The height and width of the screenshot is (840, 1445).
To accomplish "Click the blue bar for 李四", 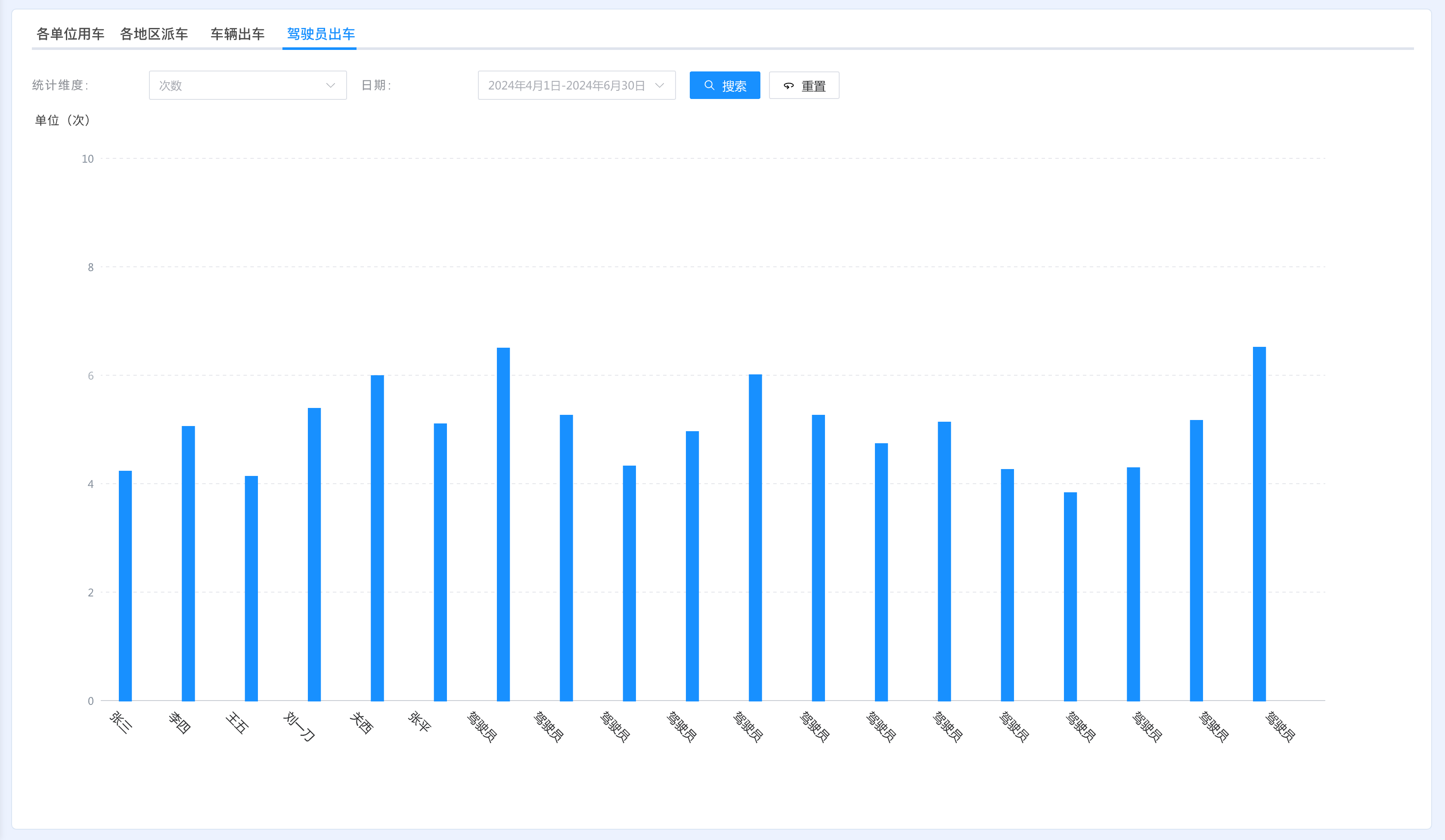I will pos(188,563).
